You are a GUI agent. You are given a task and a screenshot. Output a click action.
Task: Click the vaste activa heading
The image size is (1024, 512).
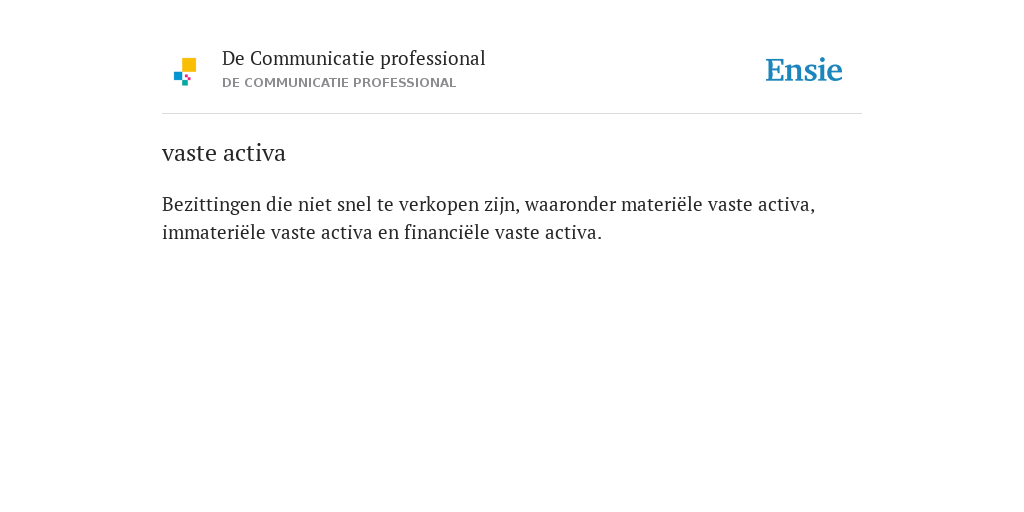pos(224,153)
